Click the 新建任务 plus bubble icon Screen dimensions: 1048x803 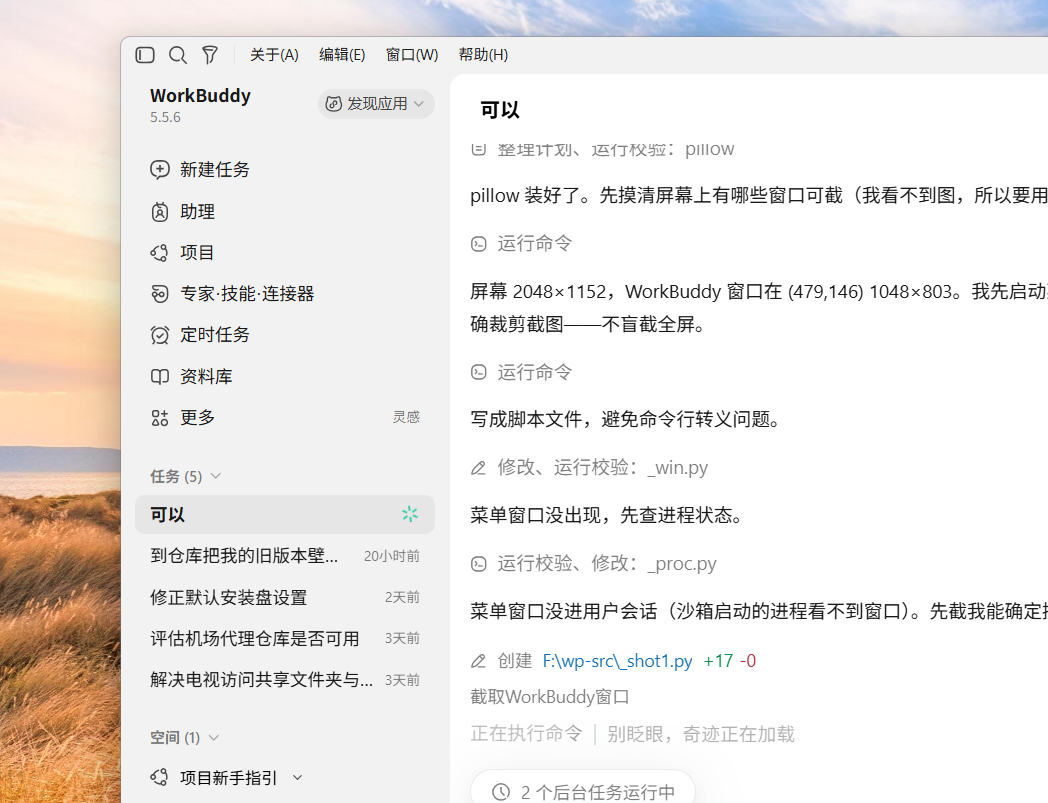(160, 170)
